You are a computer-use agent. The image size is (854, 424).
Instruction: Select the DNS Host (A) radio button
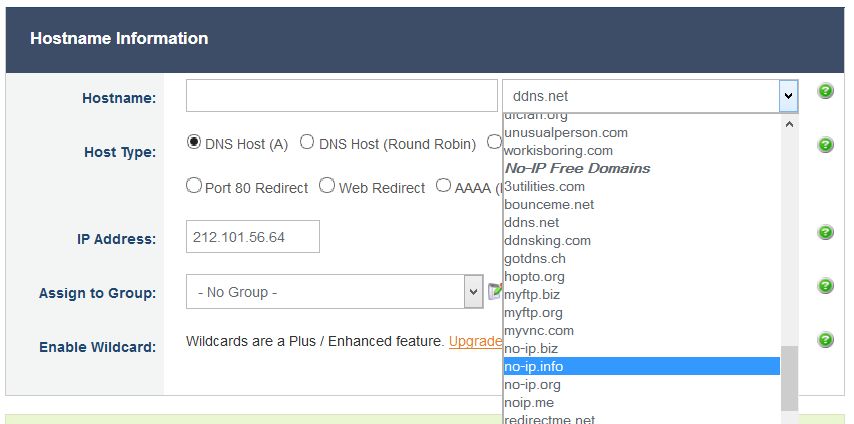tap(194, 143)
